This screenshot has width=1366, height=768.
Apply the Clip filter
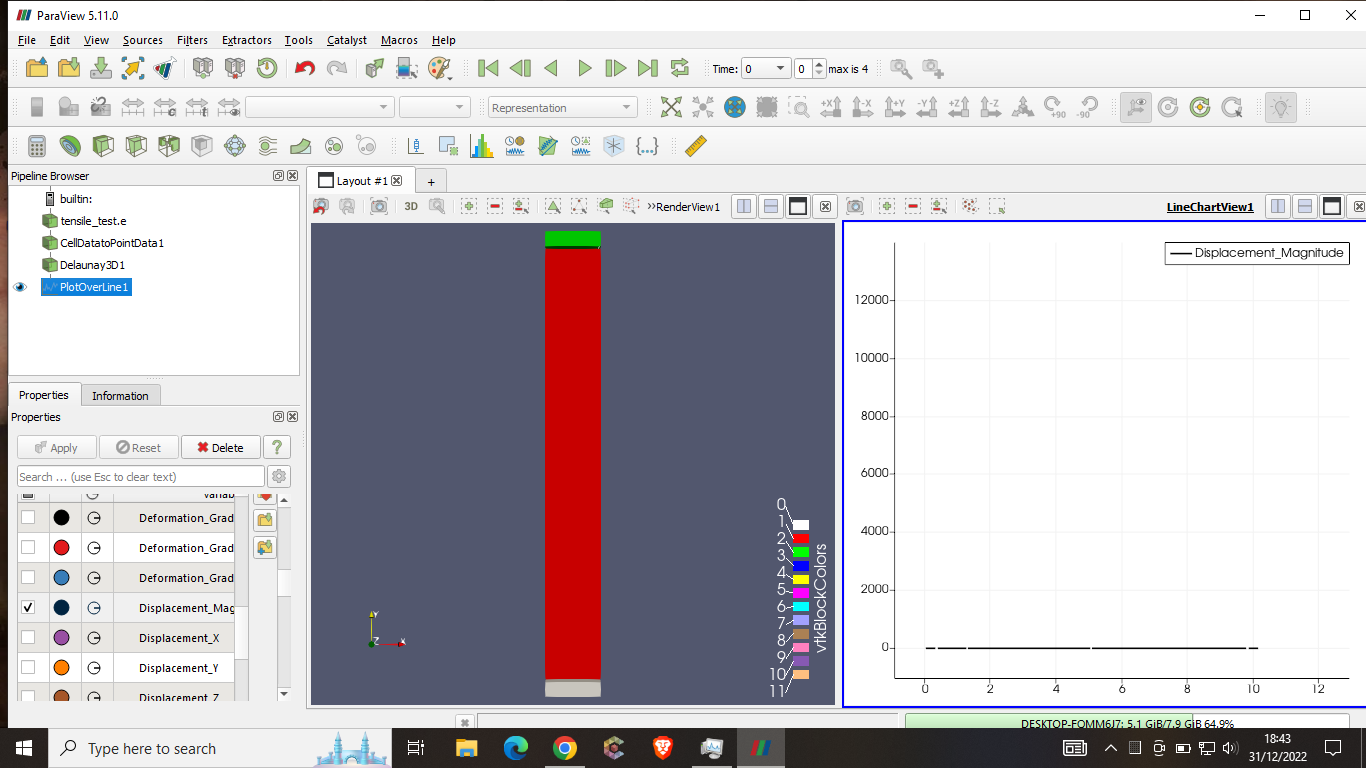coord(103,145)
